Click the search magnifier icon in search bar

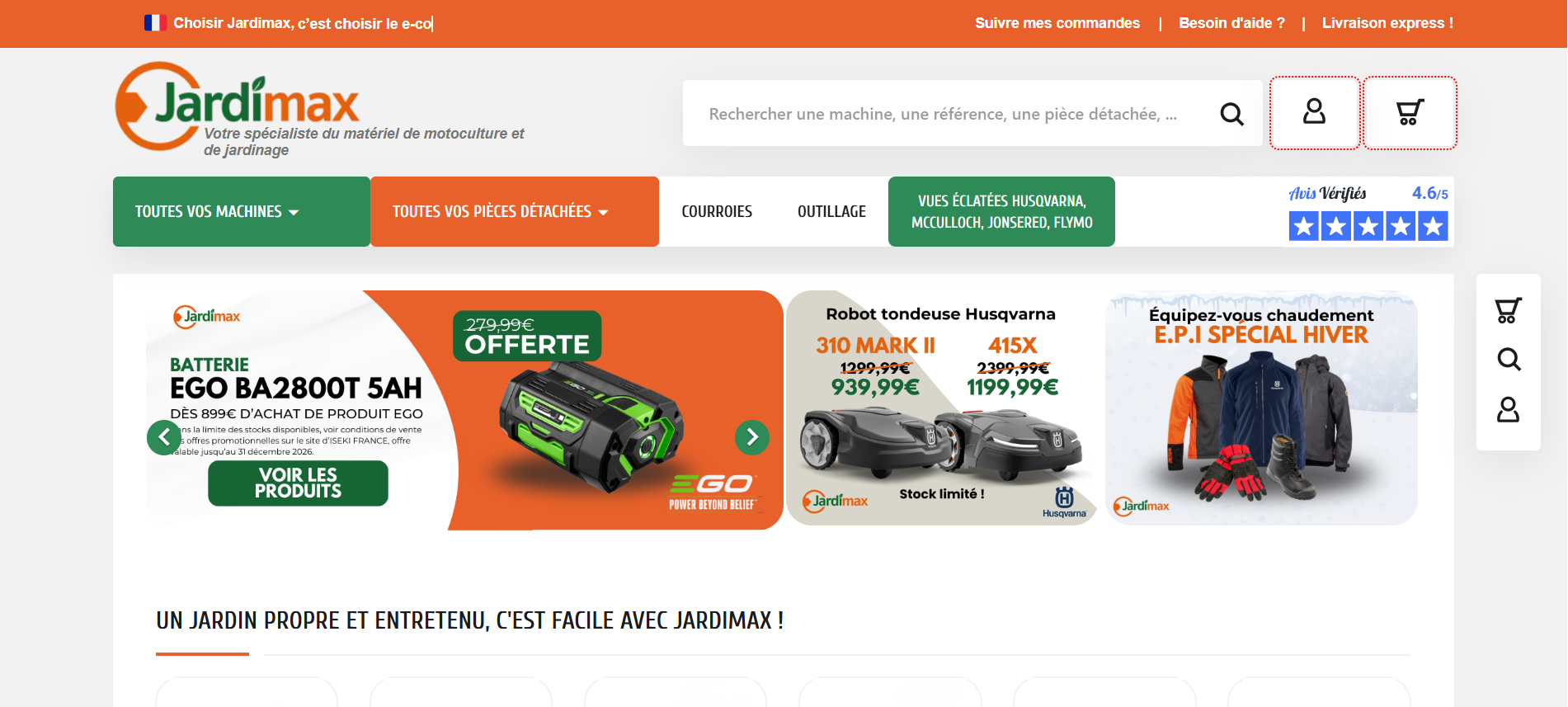coord(1231,114)
